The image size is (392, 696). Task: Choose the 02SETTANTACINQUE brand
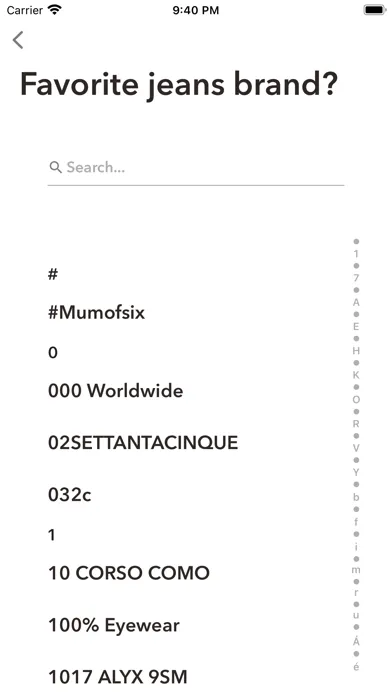143,443
